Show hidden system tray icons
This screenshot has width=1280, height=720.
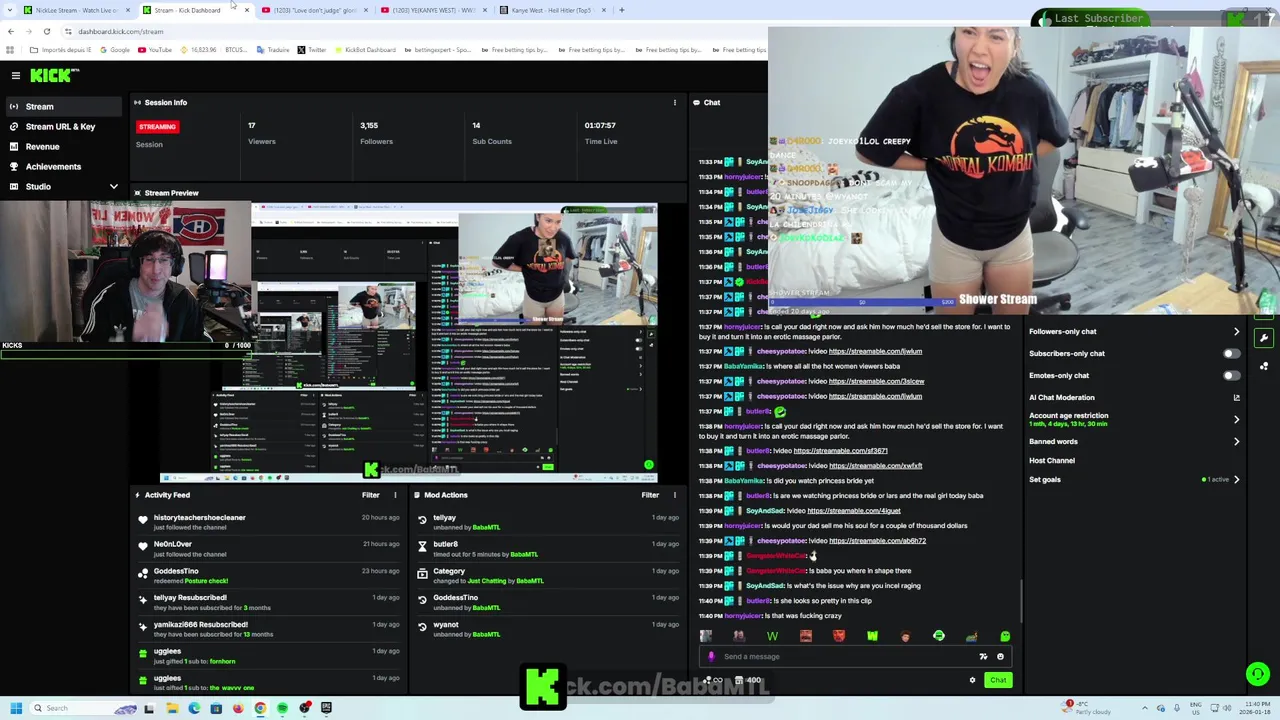click(1146, 708)
